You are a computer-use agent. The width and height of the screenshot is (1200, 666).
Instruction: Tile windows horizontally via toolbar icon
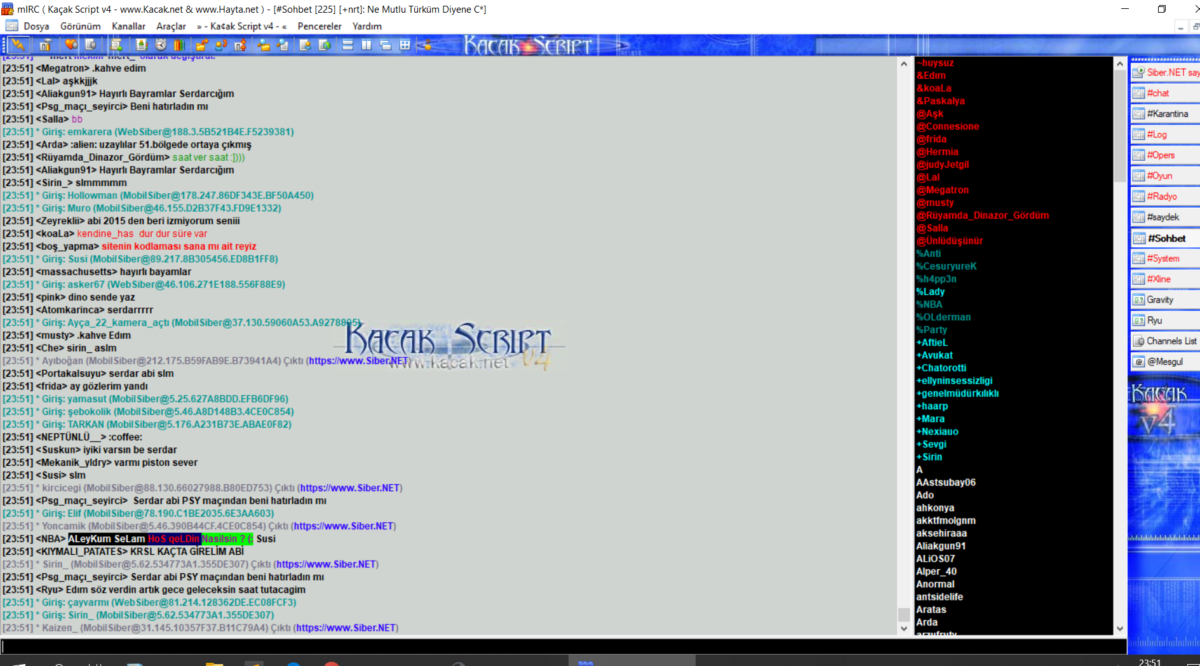pyautogui.click(x=348, y=45)
